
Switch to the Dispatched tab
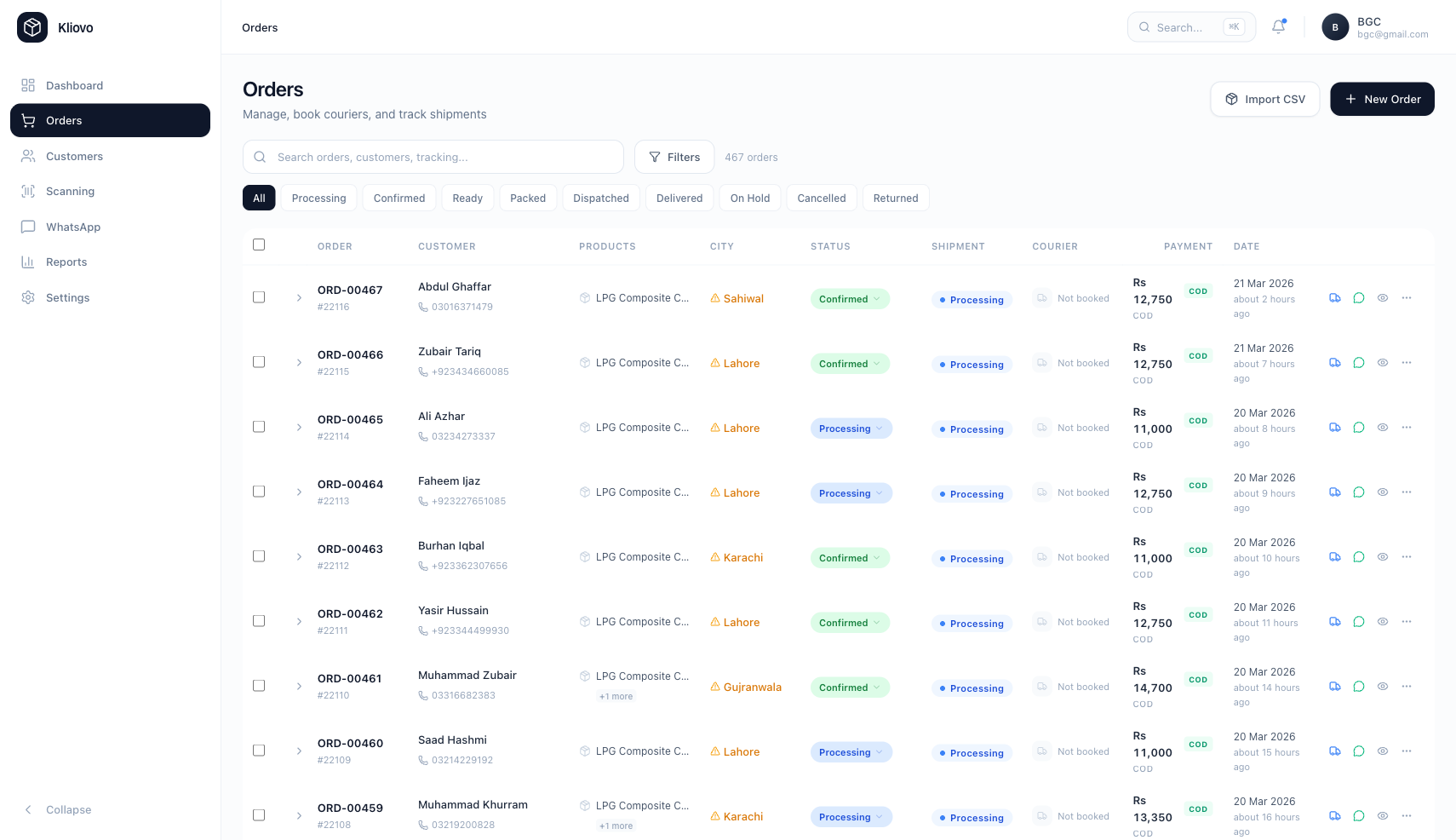point(600,198)
